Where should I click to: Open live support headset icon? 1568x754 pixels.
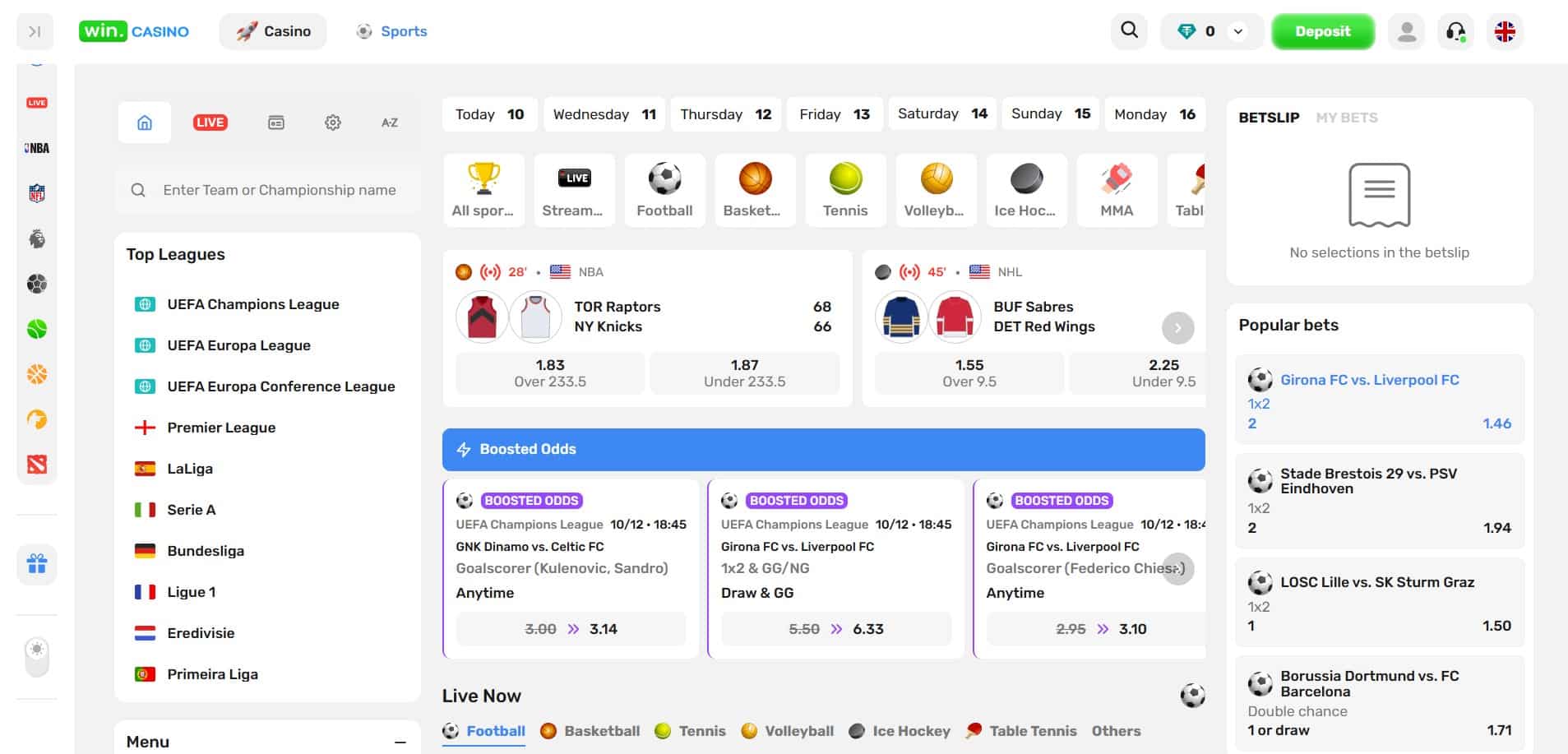(1455, 31)
